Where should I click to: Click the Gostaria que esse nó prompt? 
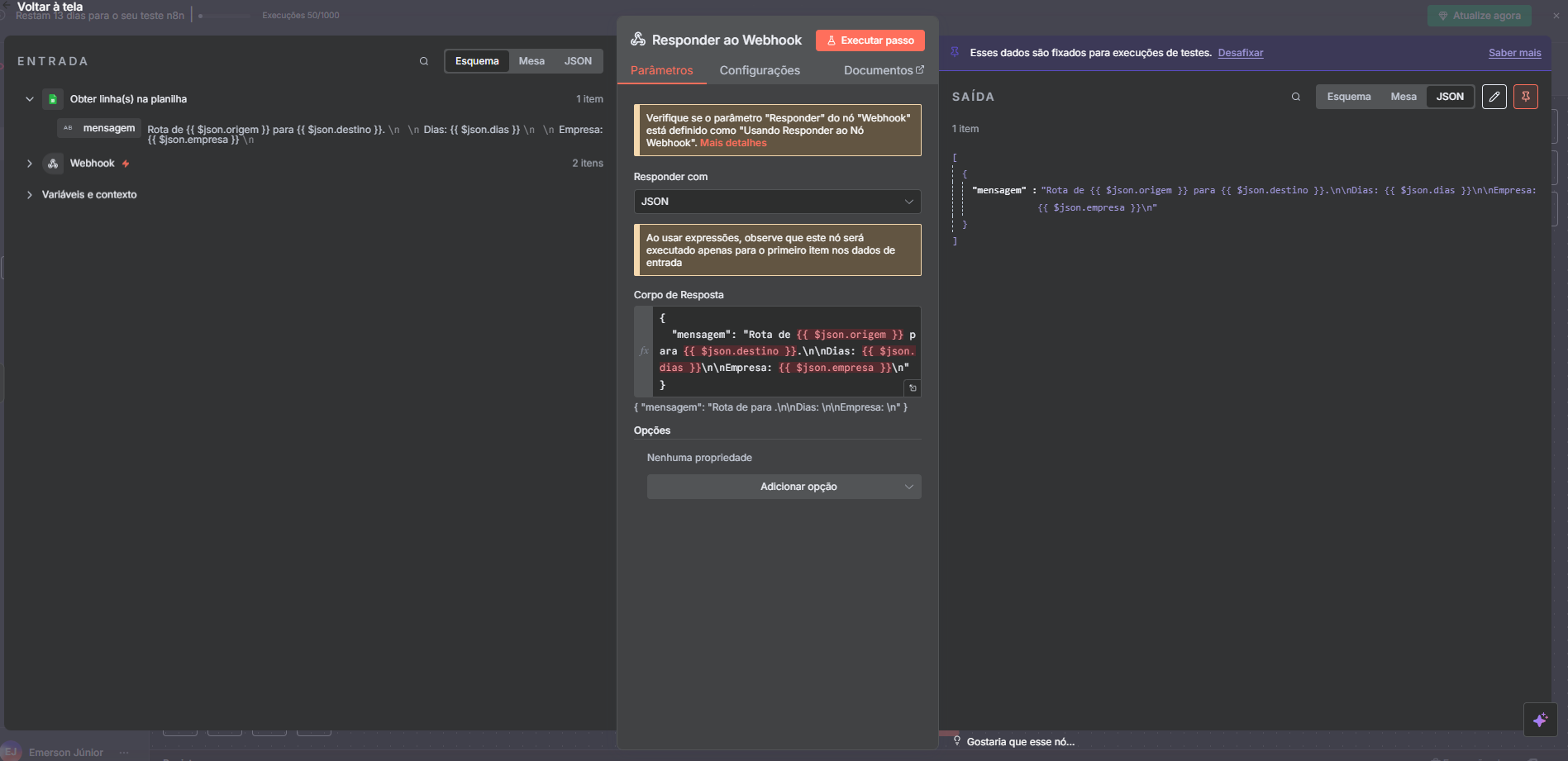coord(1020,742)
